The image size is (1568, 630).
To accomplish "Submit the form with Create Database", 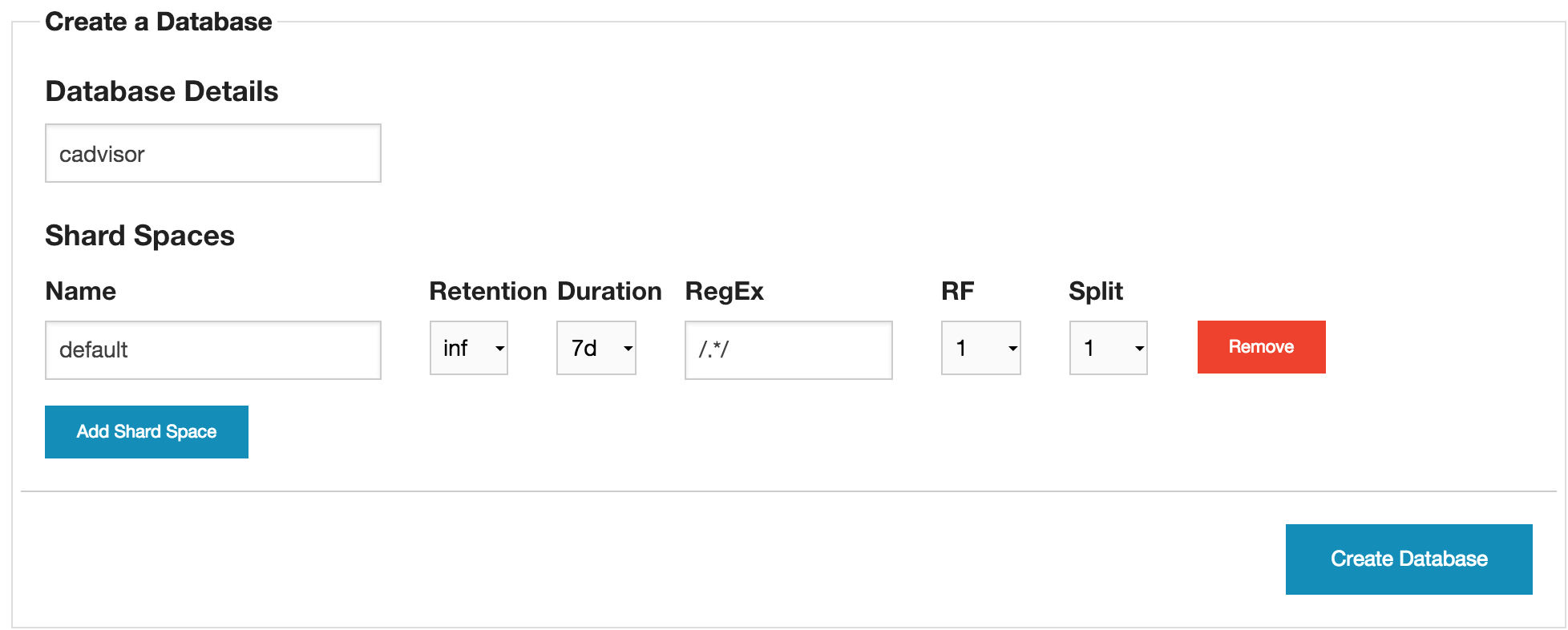I will click(1408, 559).
